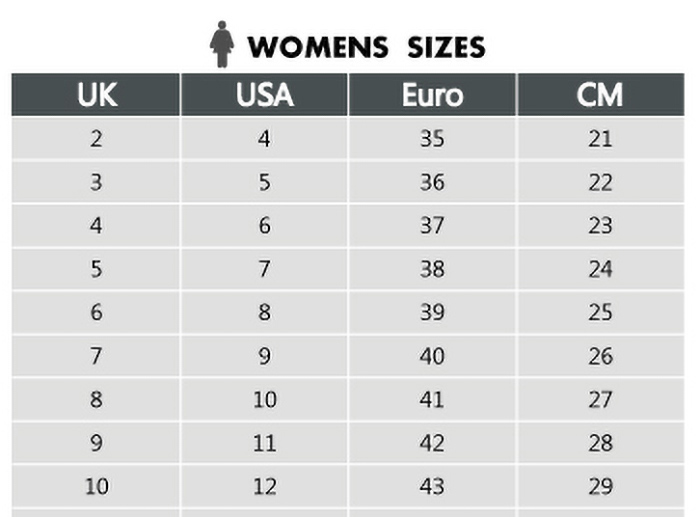700x517 pixels.
Task: Click Euro size 41 cell
Action: coord(432,399)
